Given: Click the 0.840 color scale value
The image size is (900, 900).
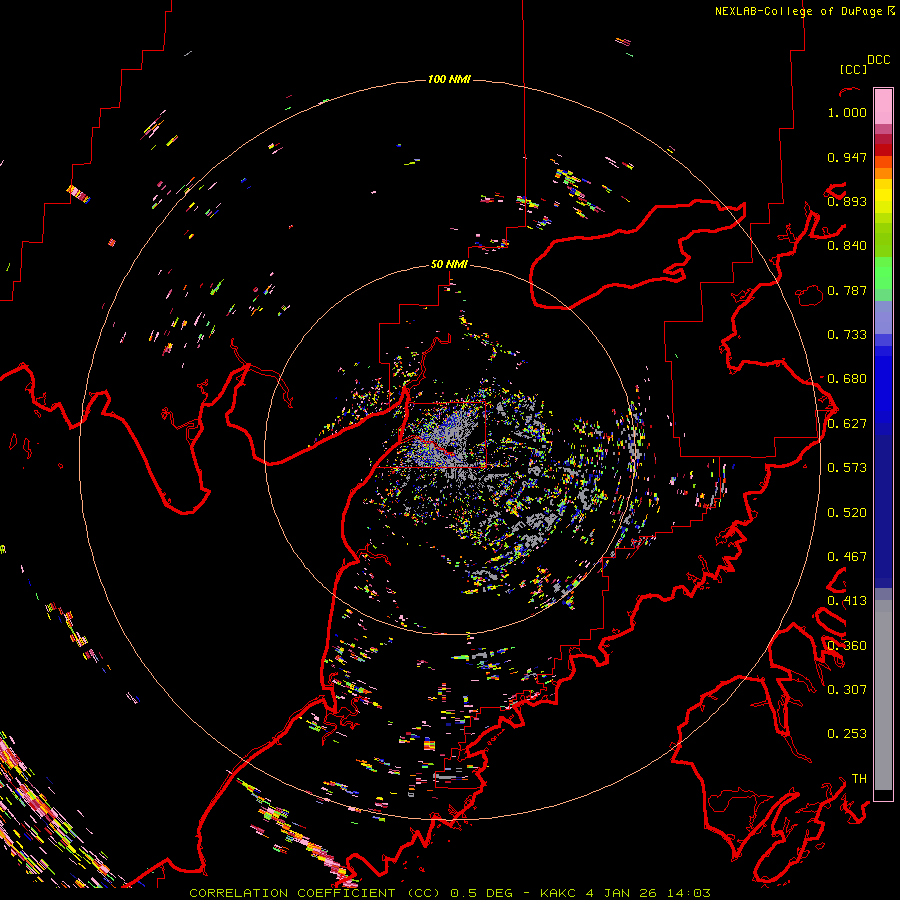Looking at the screenshot, I should pos(847,246).
